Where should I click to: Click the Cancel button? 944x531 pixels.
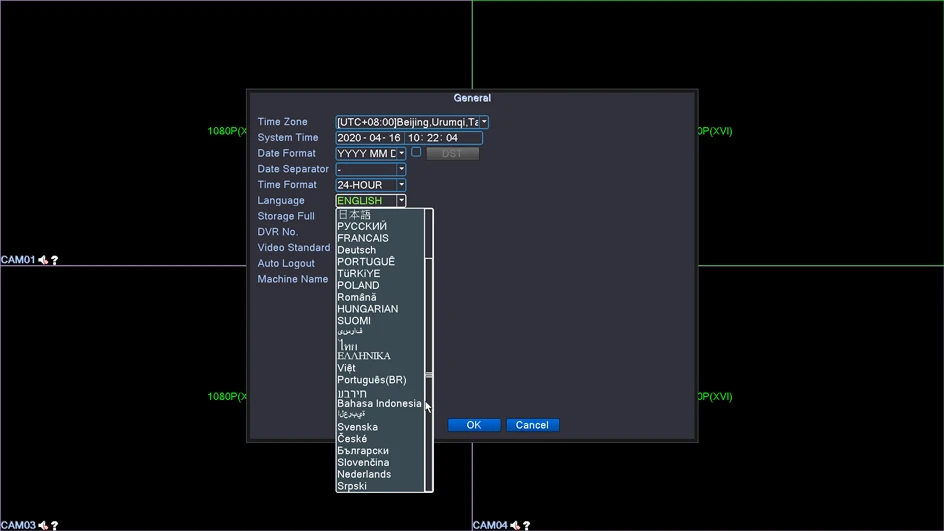(x=532, y=425)
